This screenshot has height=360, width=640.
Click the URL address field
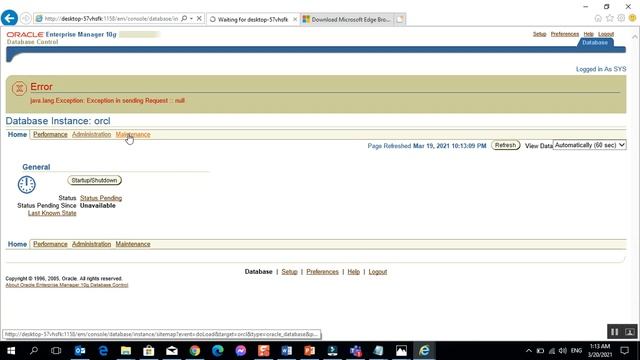[x=111, y=18]
